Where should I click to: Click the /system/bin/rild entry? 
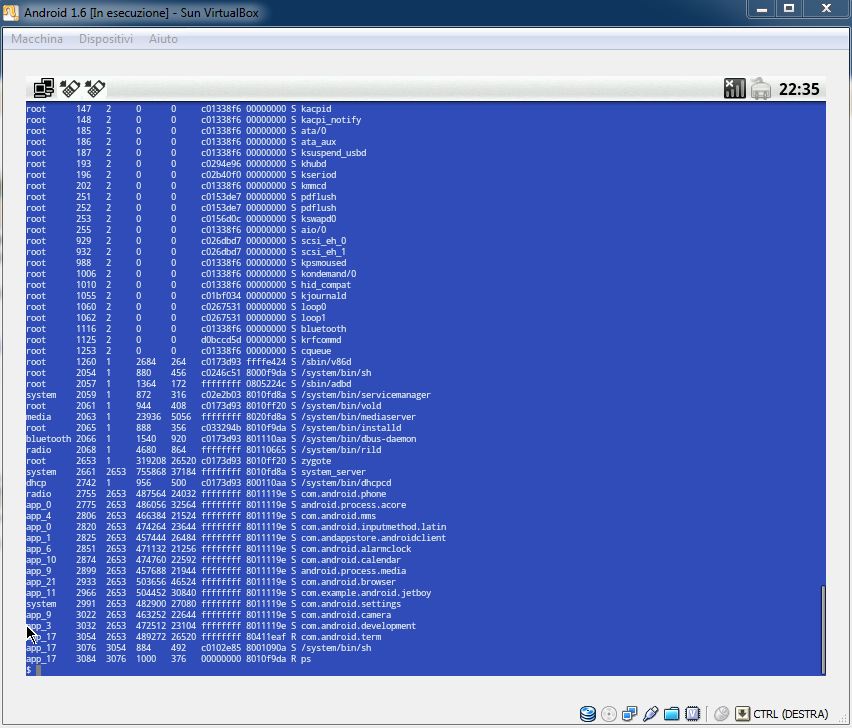[341, 450]
